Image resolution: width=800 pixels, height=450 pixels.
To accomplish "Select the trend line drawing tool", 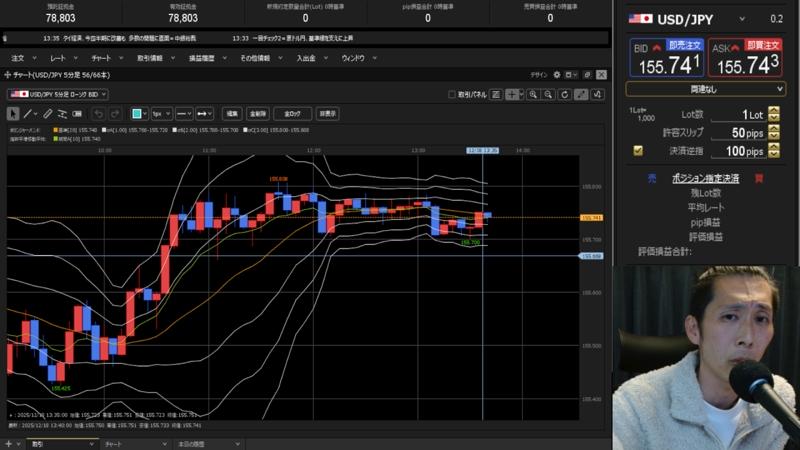I will click(26, 113).
